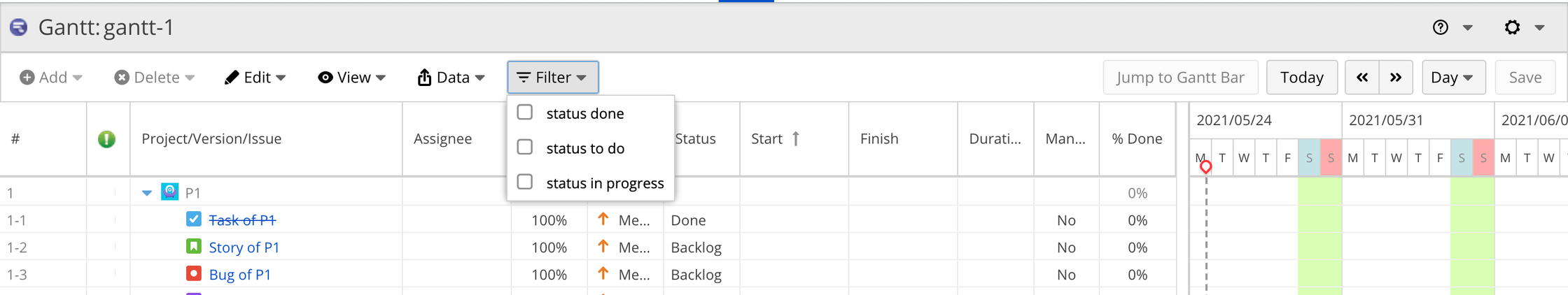Click the Today button
The image size is (1568, 295).
pos(1301,78)
